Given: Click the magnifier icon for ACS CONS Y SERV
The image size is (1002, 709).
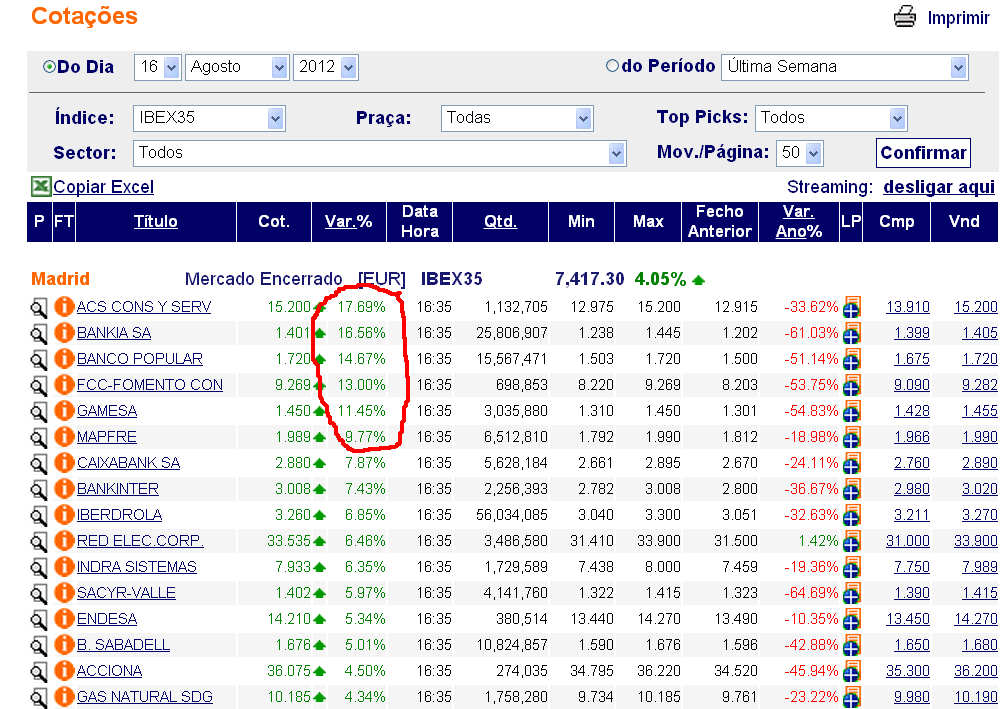Looking at the screenshot, I should pos(39,308).
